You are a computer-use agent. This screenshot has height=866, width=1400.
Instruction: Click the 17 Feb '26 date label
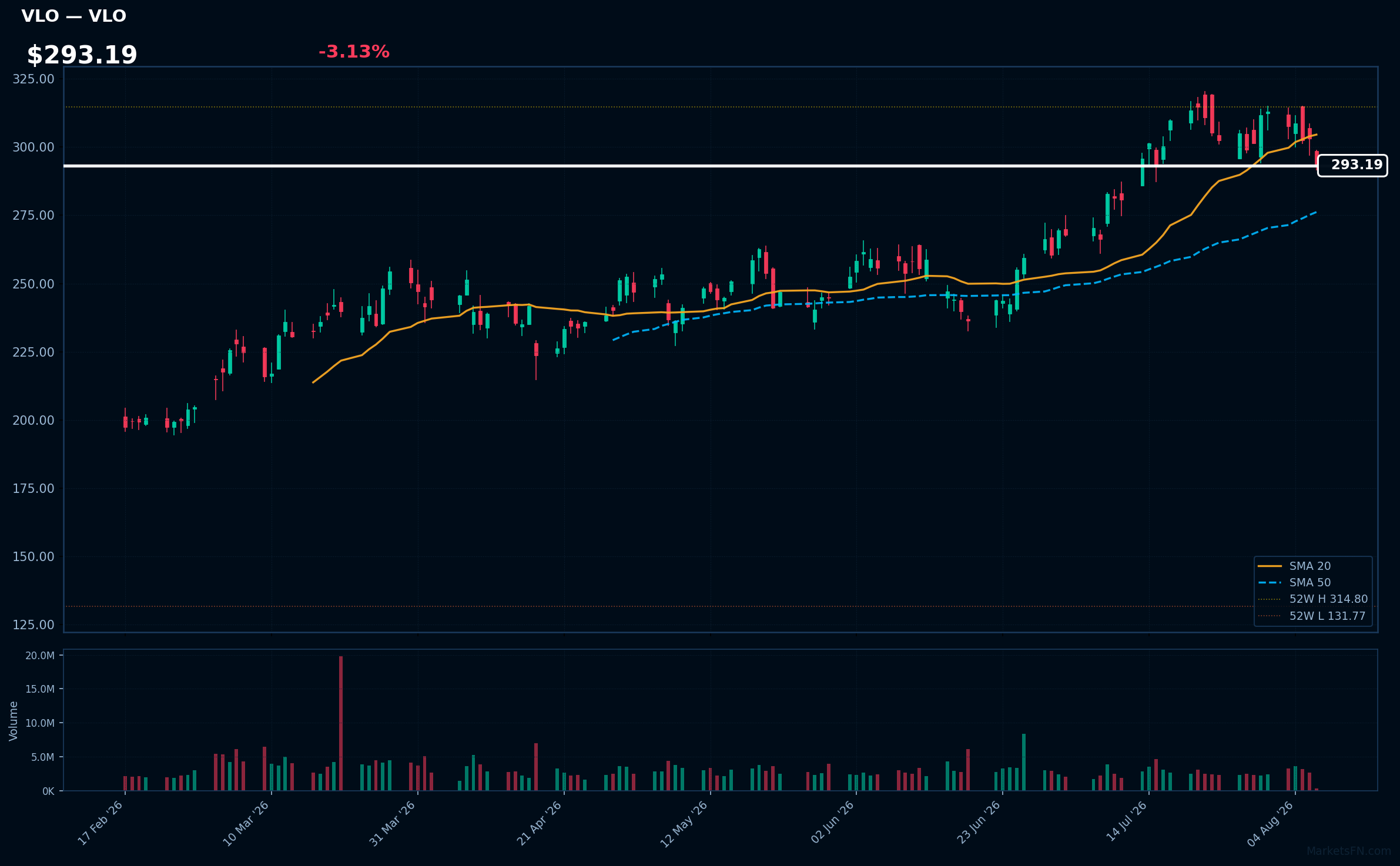pos(101,823)
